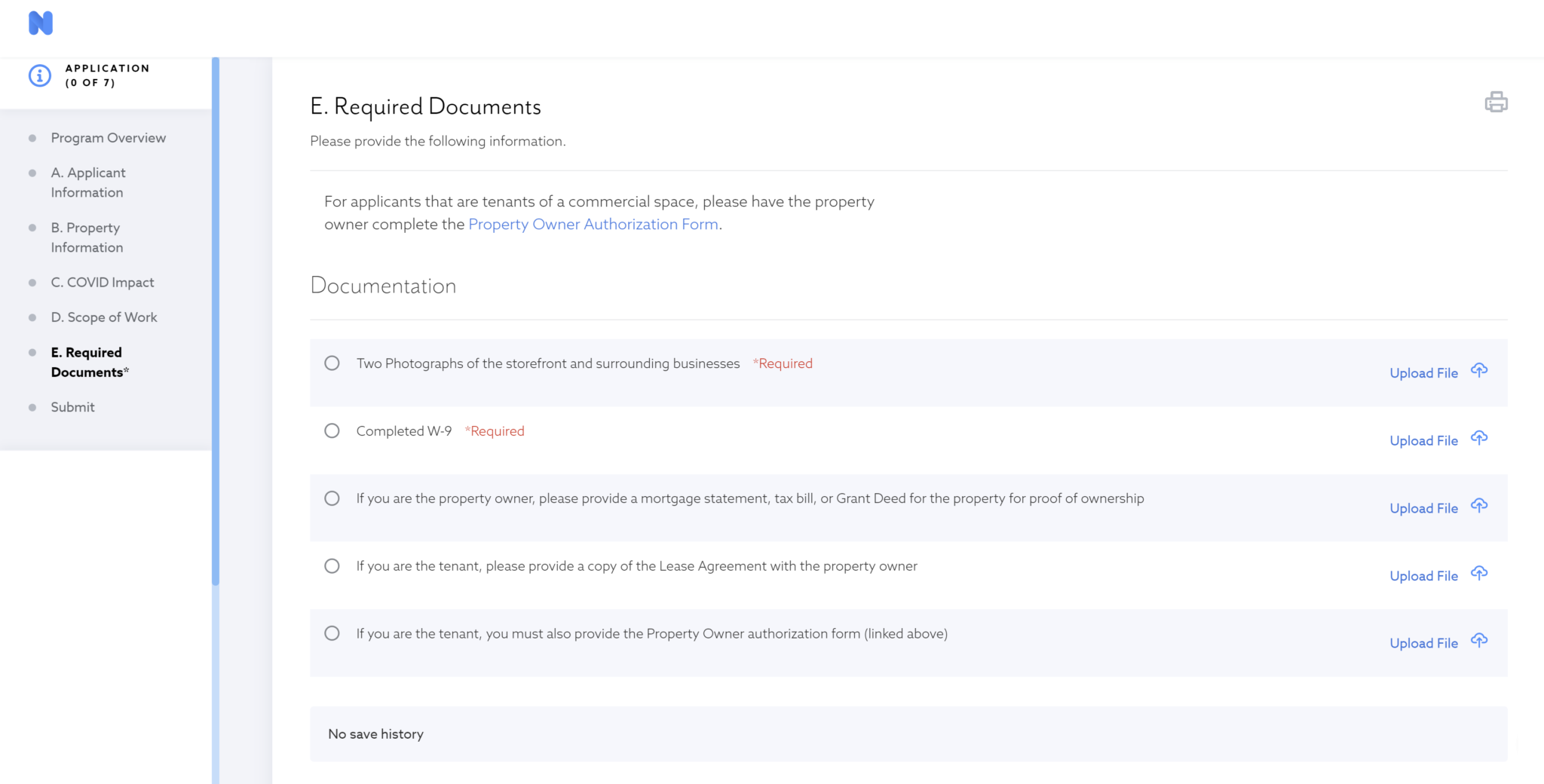Click Upload File for Completed W-9
The height and width of the screenshot is (784, 1544).
coord(1423,441)
